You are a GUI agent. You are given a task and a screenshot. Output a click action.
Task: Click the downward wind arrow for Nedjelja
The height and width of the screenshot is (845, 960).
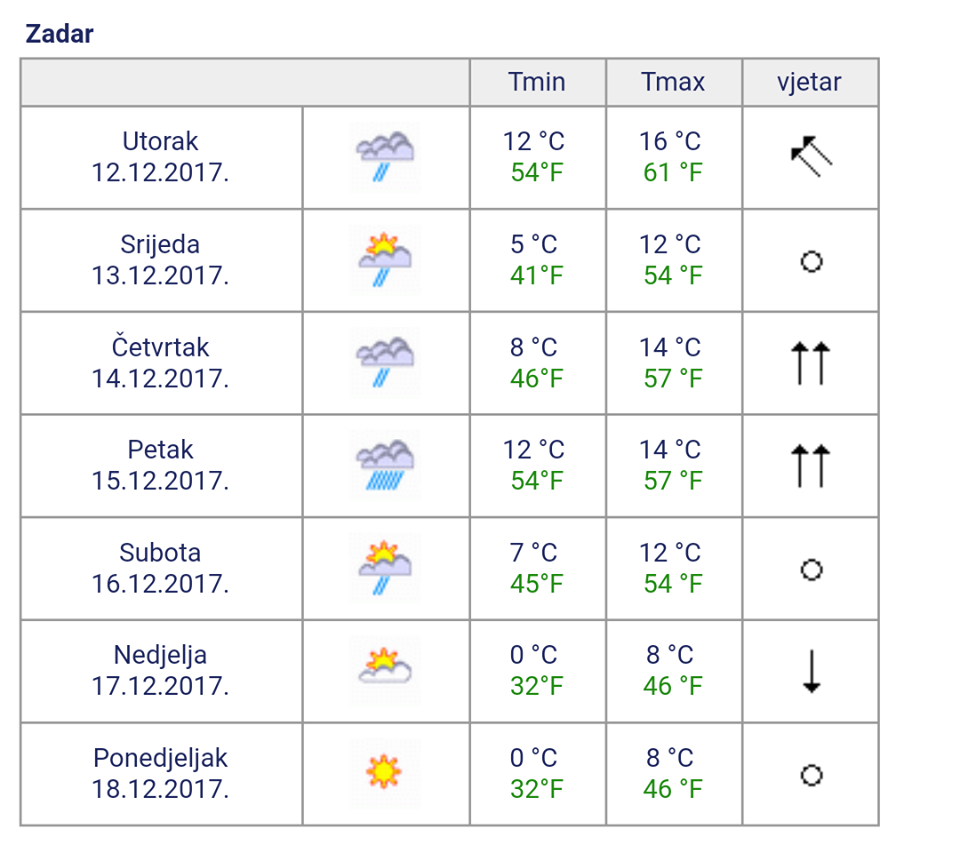(x=812, y=671)
